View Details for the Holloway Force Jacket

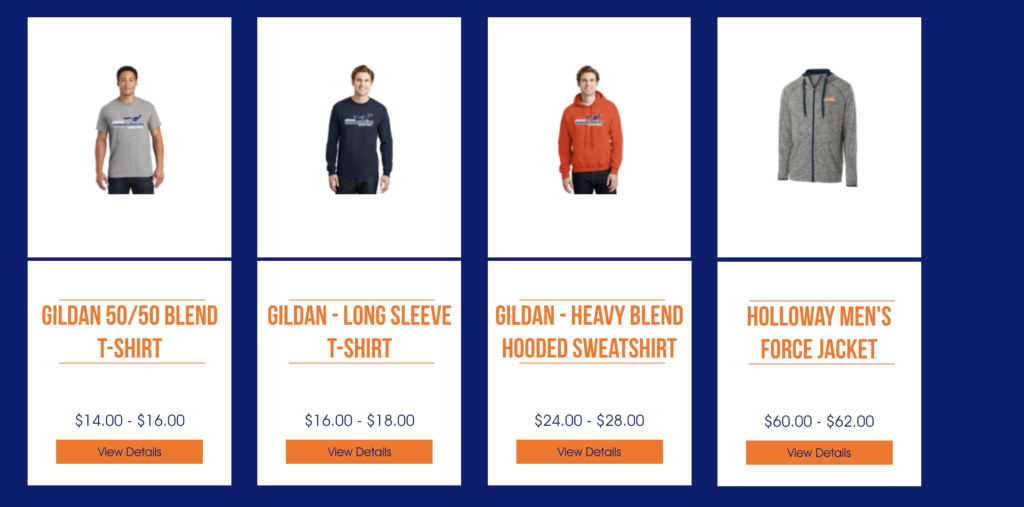click(x=819, y=452)
